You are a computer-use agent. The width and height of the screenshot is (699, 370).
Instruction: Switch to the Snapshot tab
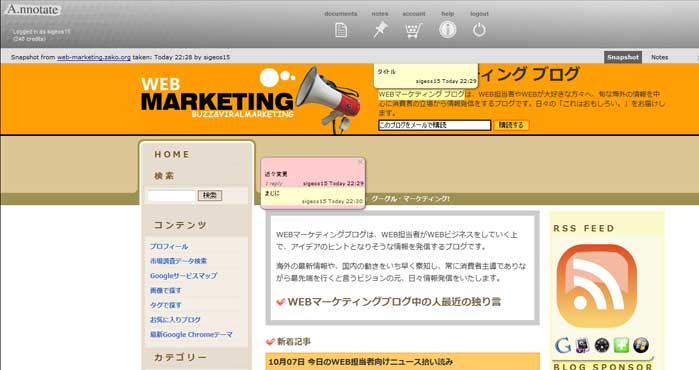[623, 57]
